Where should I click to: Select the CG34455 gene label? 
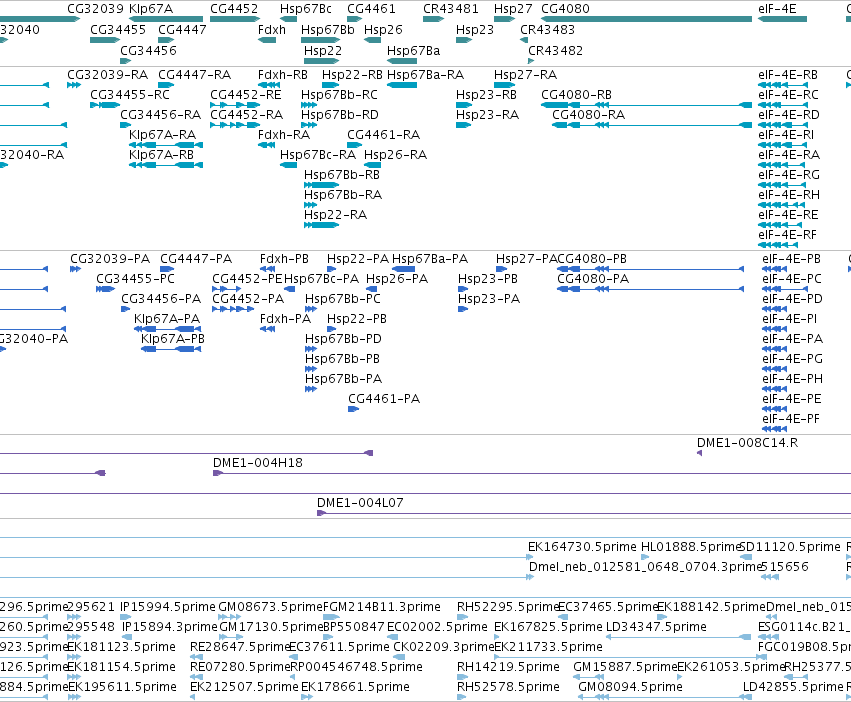pos(118,30)
